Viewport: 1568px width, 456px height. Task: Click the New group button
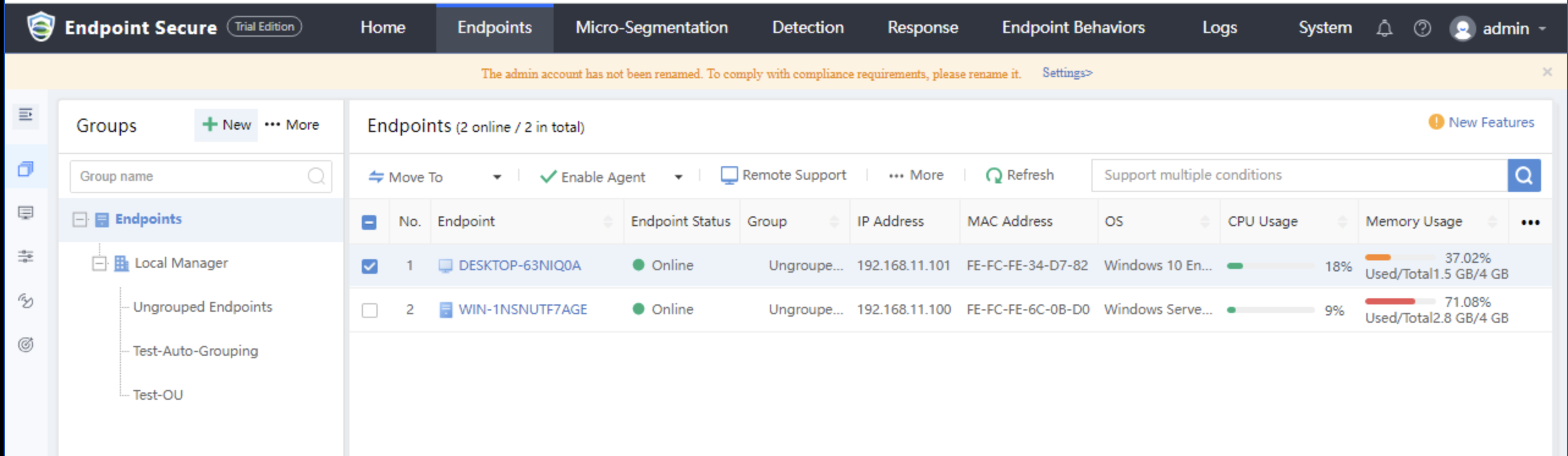tap(226, 125)
